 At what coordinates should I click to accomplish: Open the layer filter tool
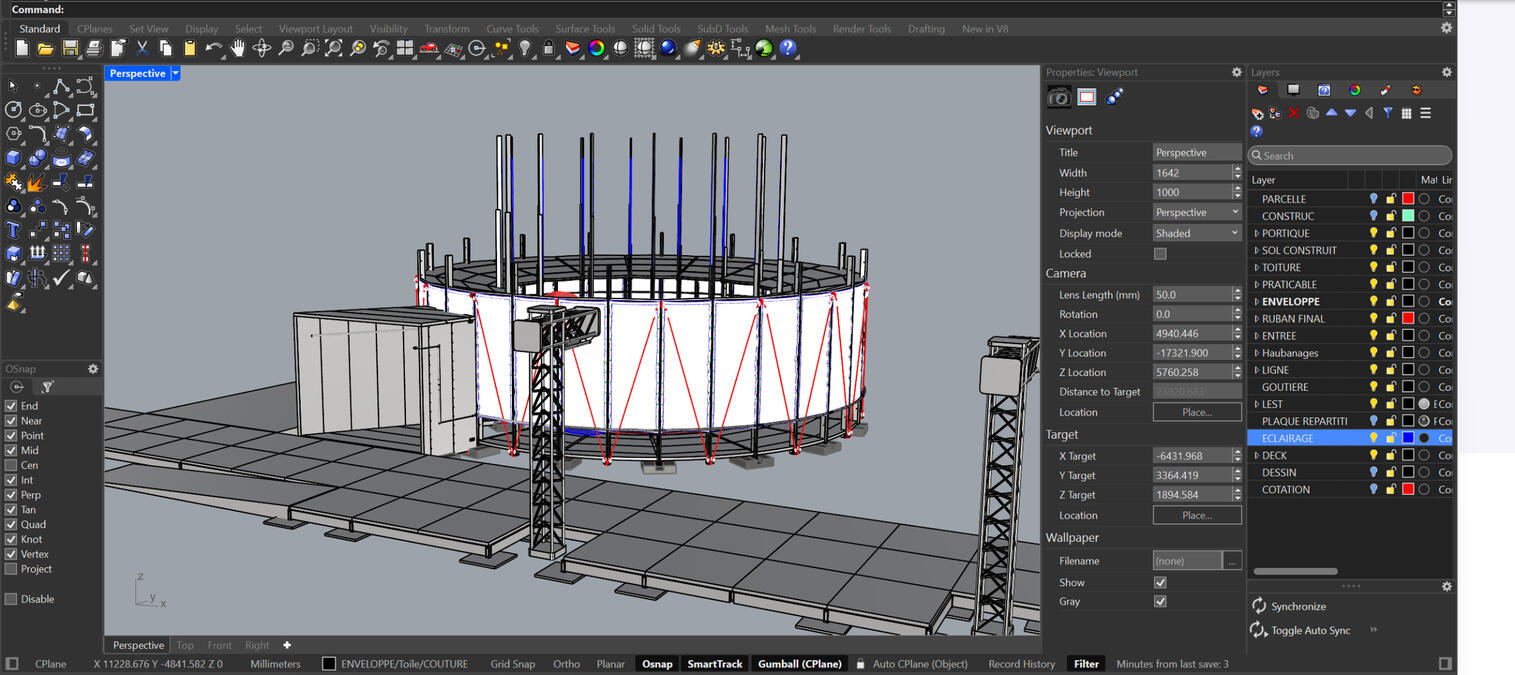tap(1388, 113)
